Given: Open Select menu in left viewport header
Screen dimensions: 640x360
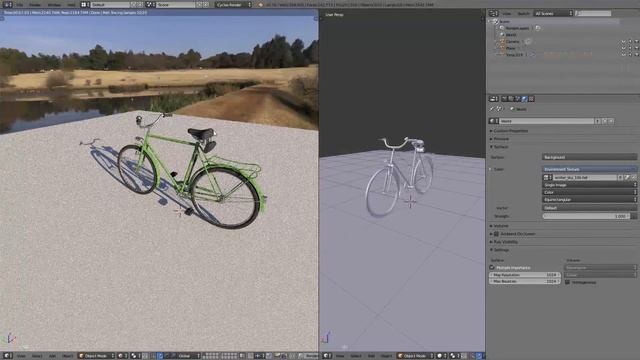Looking at the screenshot, I should coord(37,356).
